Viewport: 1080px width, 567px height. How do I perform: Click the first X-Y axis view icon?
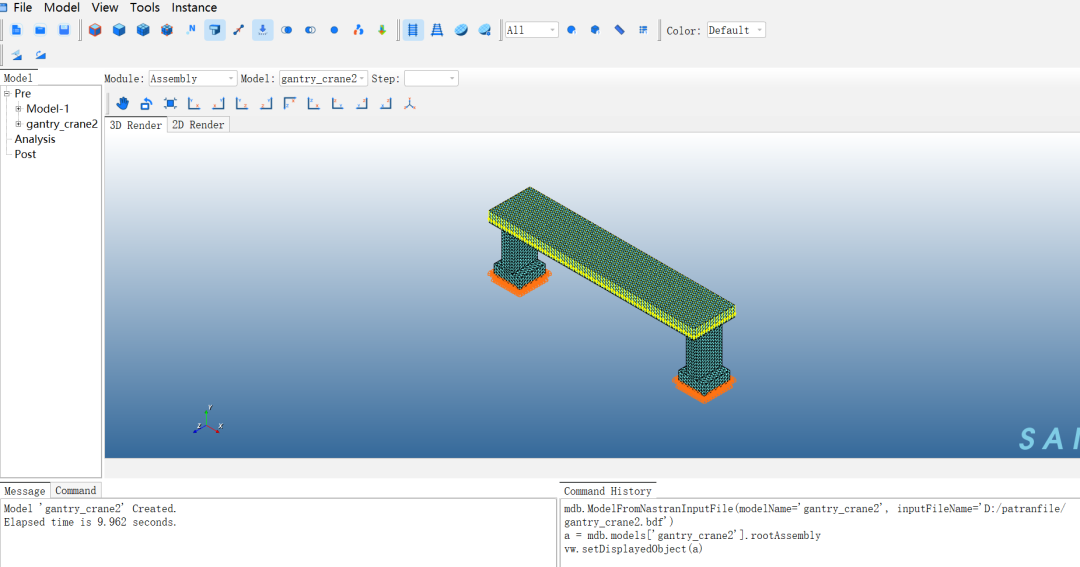point(194,103)
